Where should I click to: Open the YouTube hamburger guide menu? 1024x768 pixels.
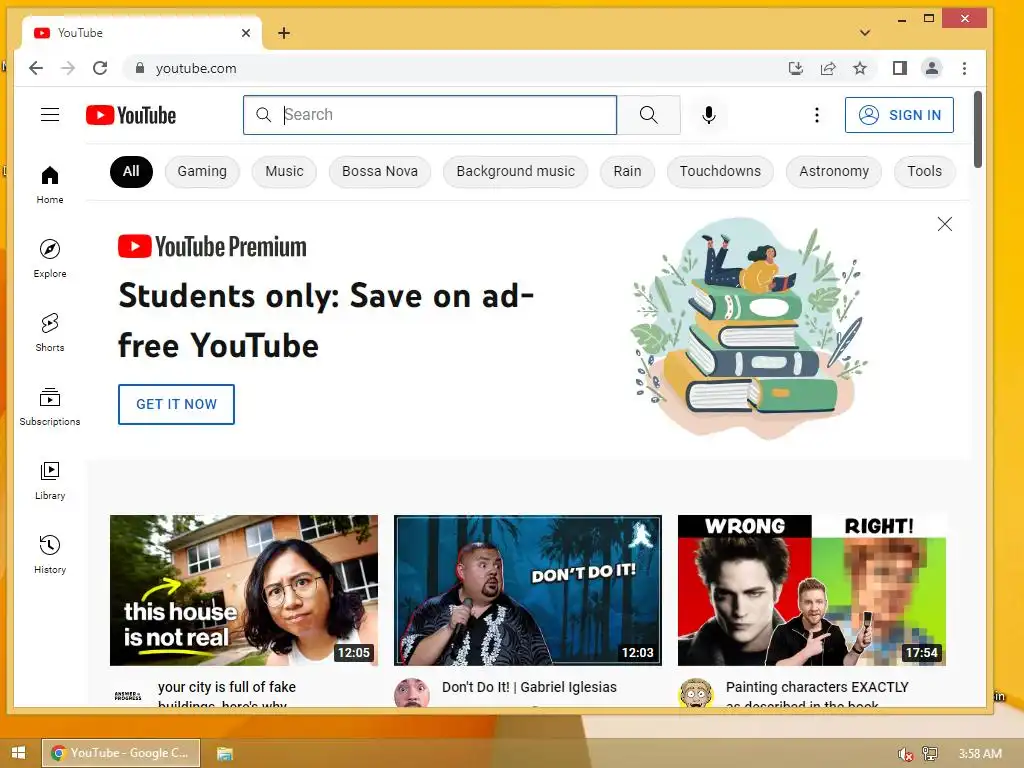click(x=50, y=115)
